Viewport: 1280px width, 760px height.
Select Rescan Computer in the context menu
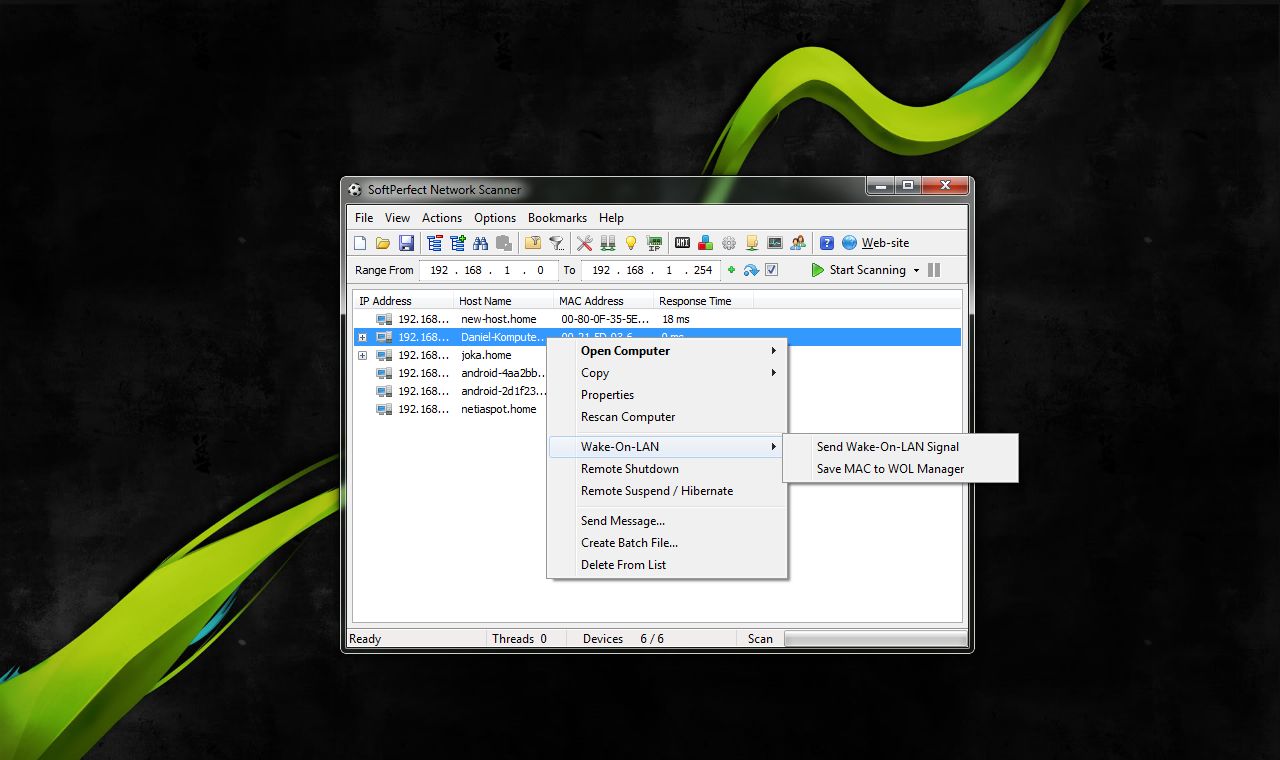point(667,417)
